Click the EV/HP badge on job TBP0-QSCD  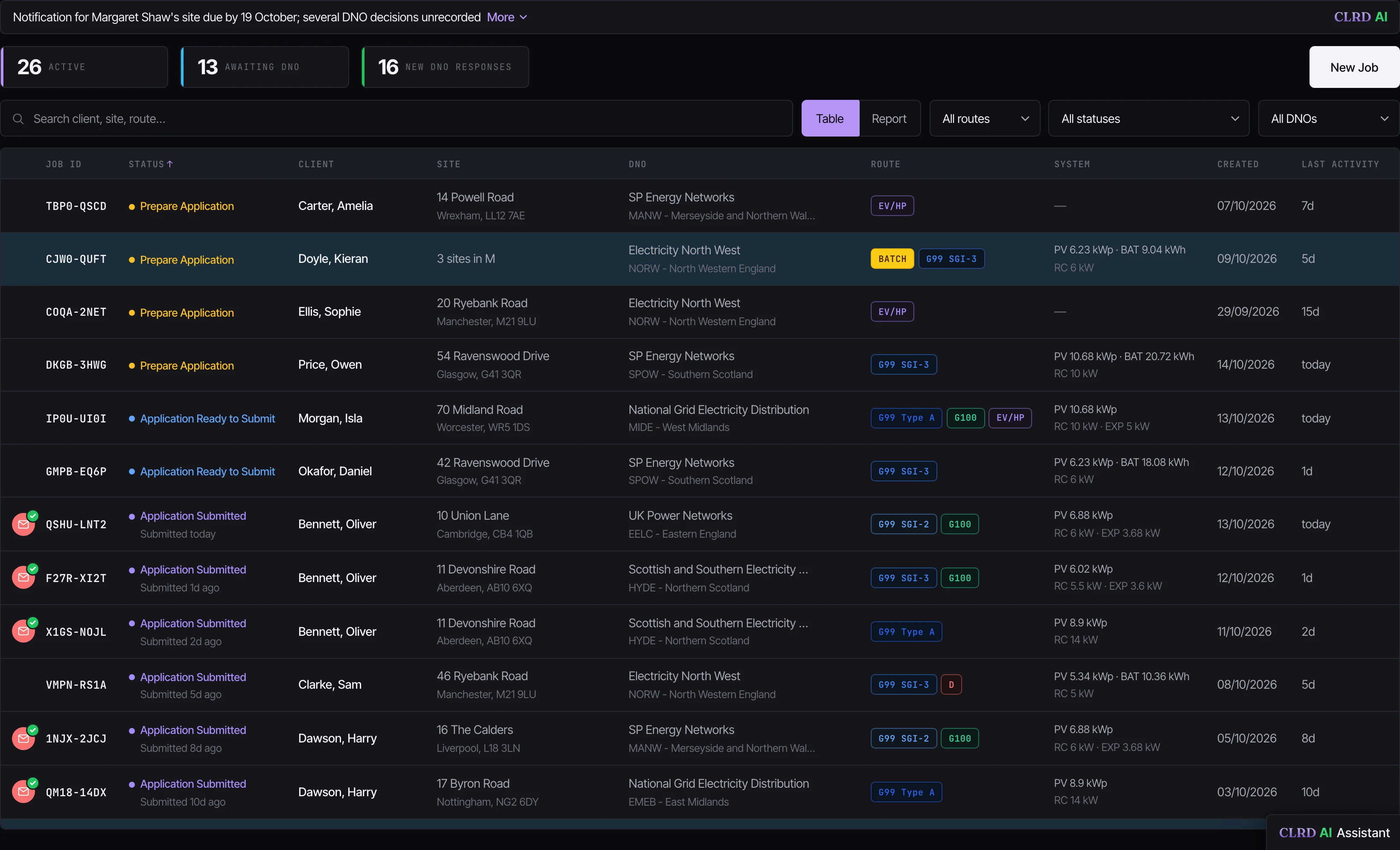coord(892,206)
